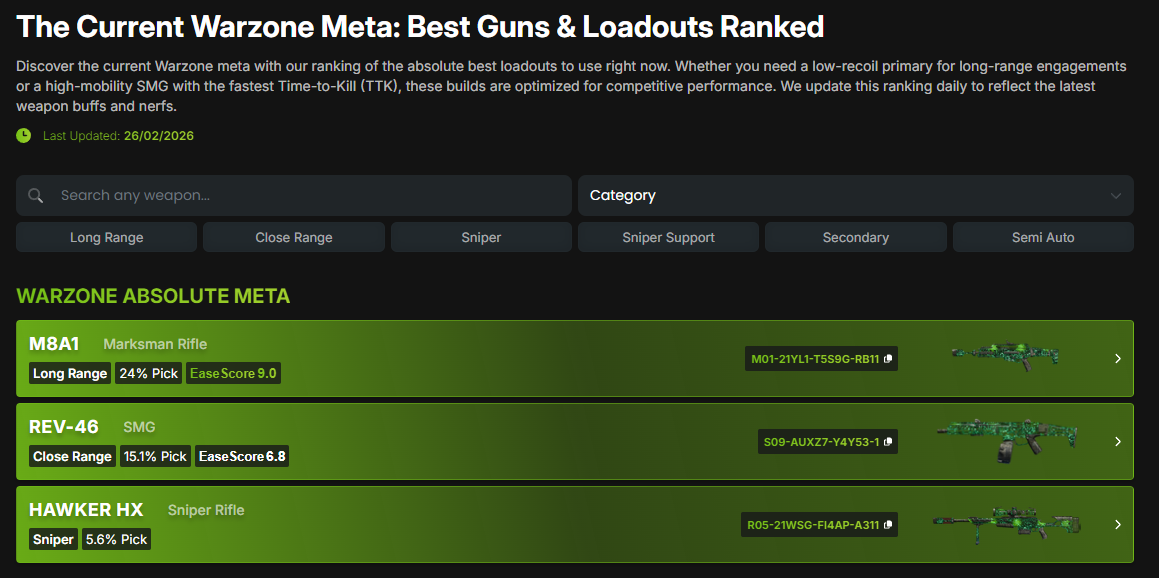Copy the M8A1 loadout code icon
1159x578 pixels.
(x=888, y=359)
